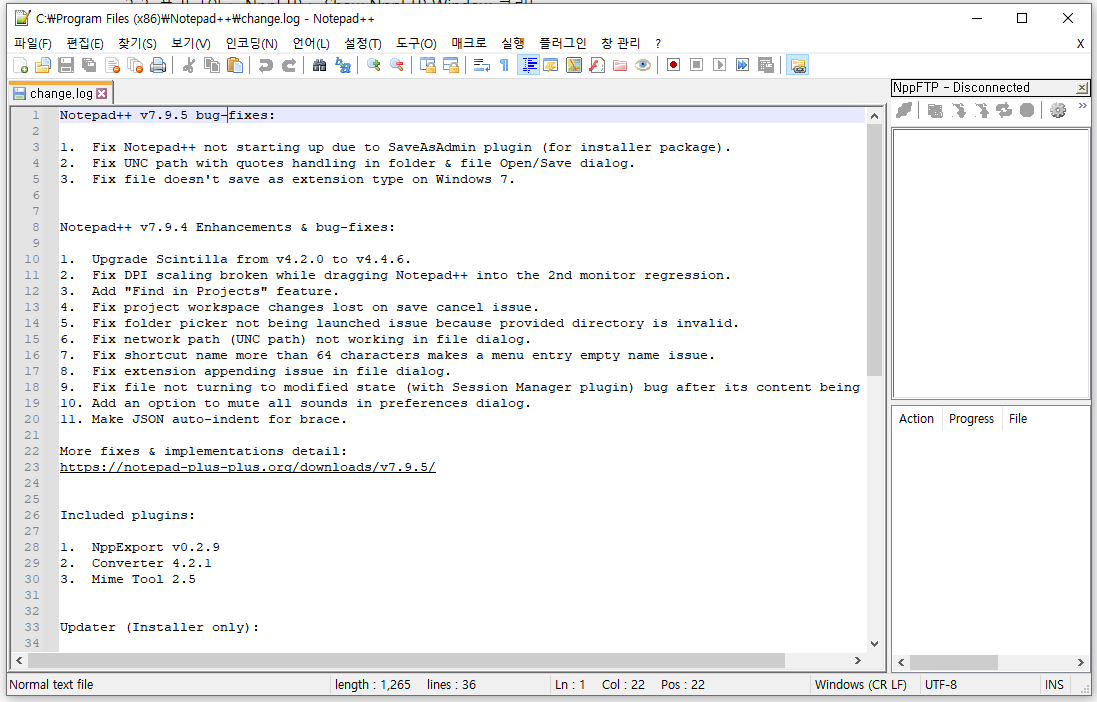1097x702 pixels.
Task: Create a new document with the New icon
Action: [x=20, y=66]
